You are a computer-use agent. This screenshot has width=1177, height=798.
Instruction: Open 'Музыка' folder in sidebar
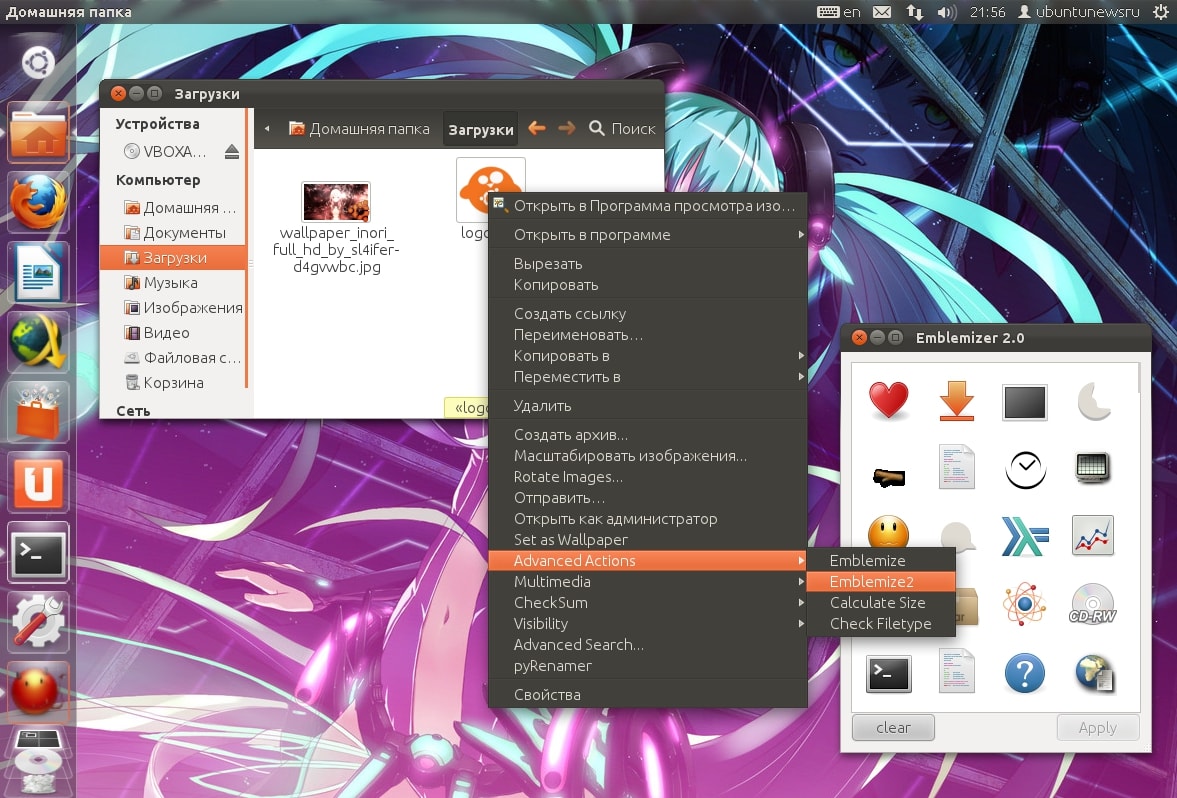click(174, 283)
